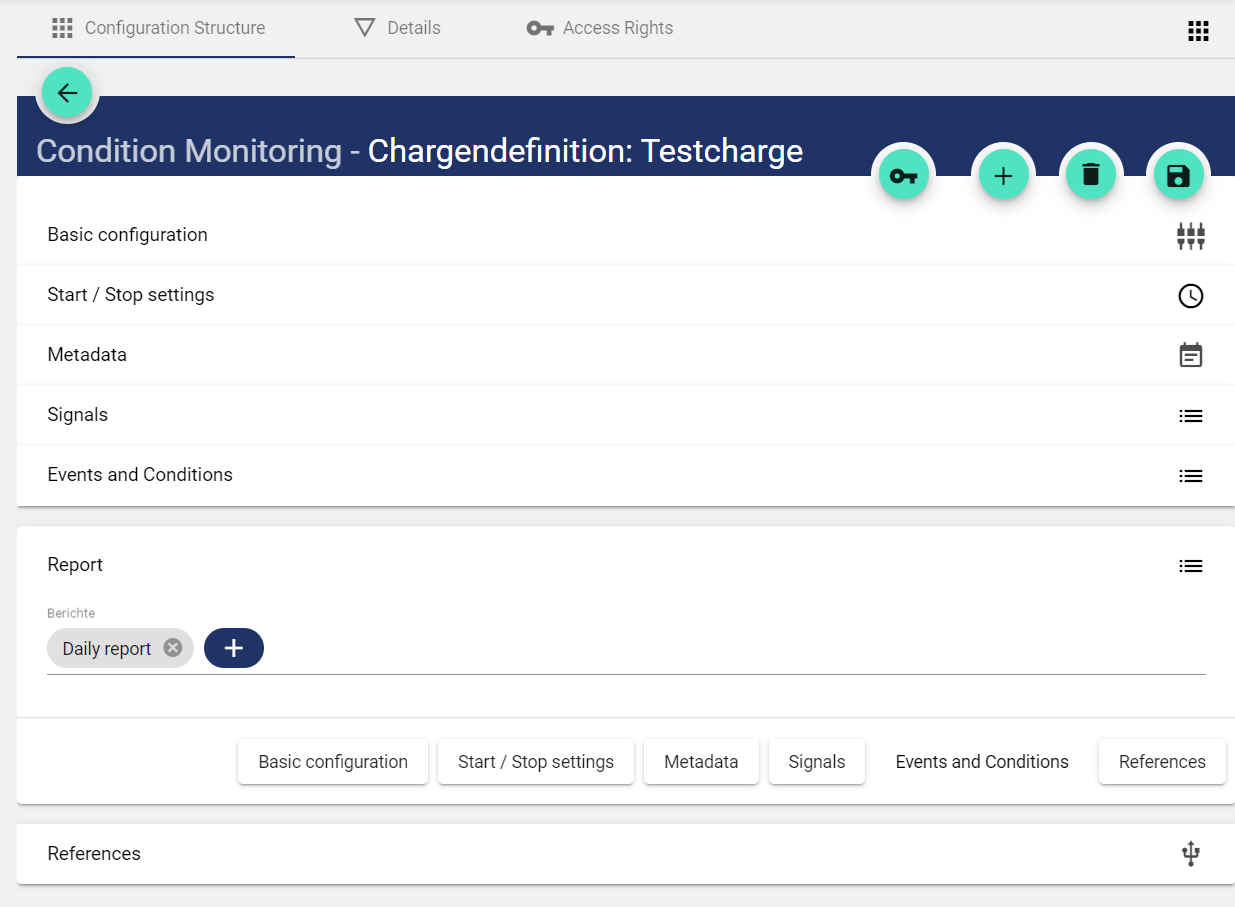The height and width of the screenshot is (907, 1235).
Task: Remove the Daily report chip
Action: [x=173, y=648]
